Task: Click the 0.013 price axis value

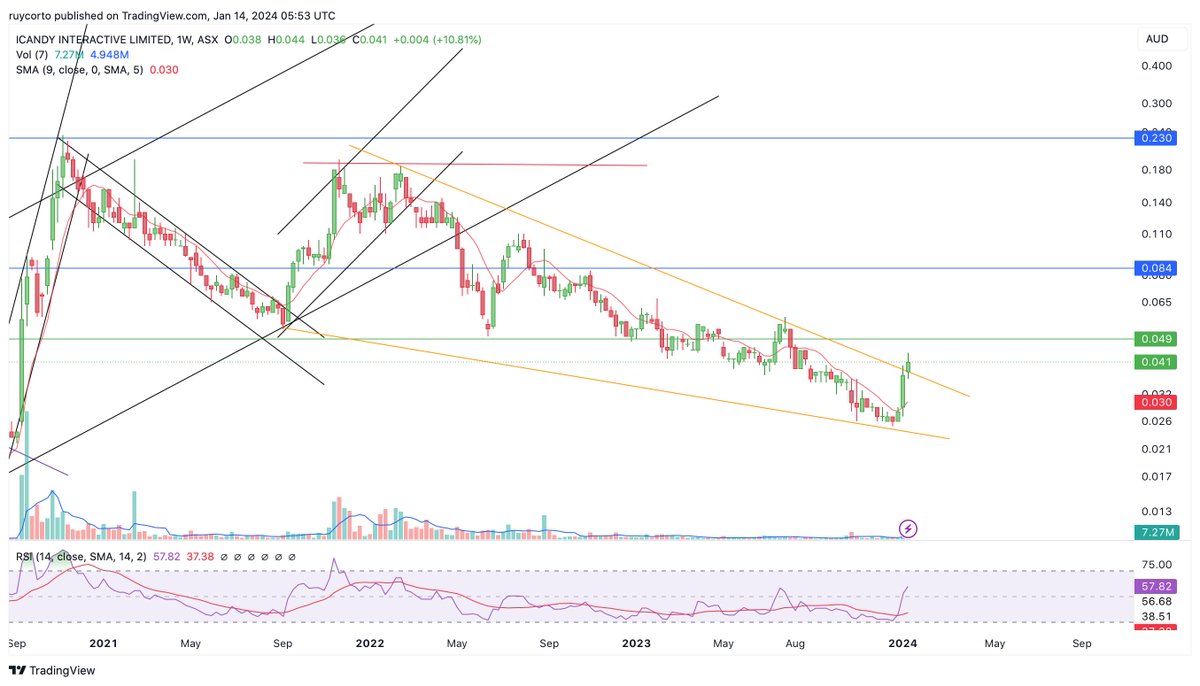Action: pos(1155,512)
